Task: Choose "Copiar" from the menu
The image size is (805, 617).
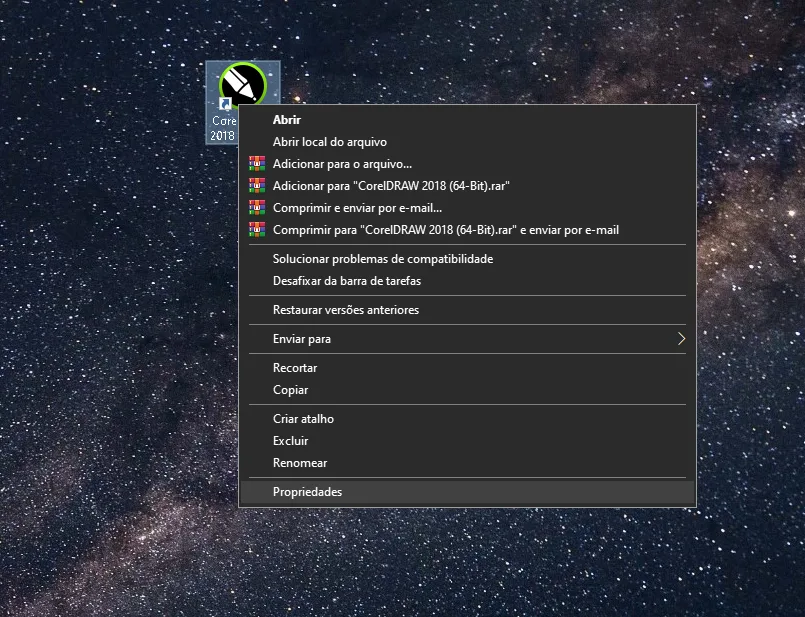Action: (290, 390)
